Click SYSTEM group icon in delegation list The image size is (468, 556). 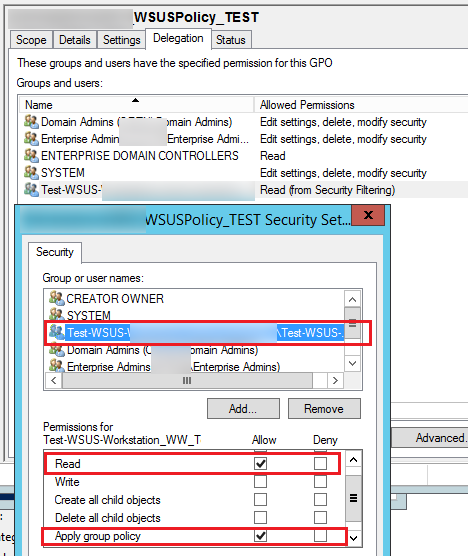31,173
